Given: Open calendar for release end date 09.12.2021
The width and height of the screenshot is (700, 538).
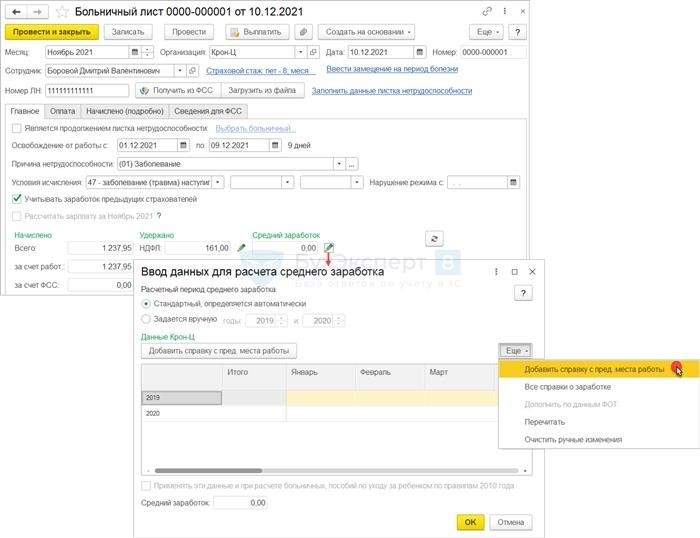Looking at the screenshot, I should point(275,146).
